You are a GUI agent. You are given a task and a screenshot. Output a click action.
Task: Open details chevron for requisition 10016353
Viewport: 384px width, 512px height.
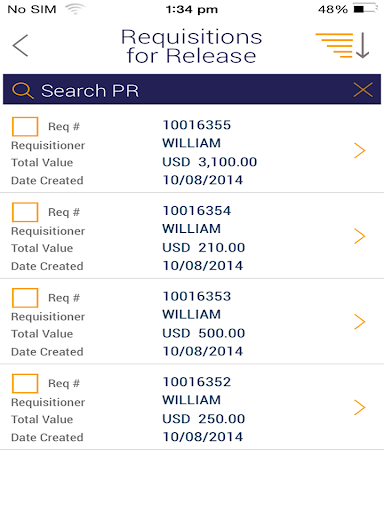pyautogui.click(x=360, y=322)
